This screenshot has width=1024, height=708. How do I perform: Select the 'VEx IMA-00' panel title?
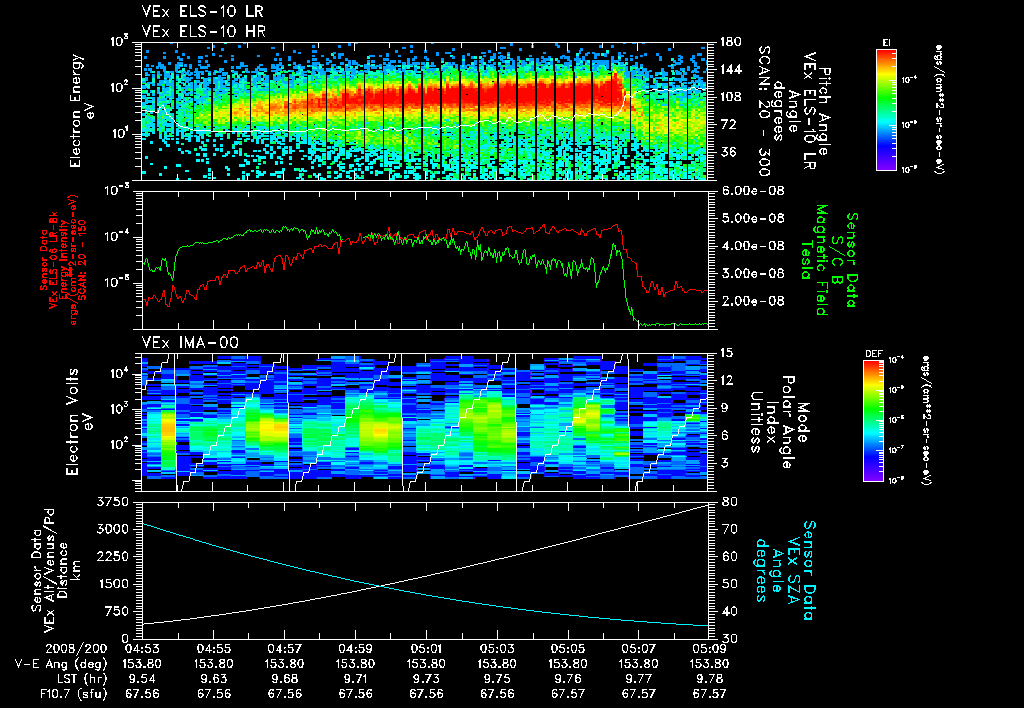point(190,342)
